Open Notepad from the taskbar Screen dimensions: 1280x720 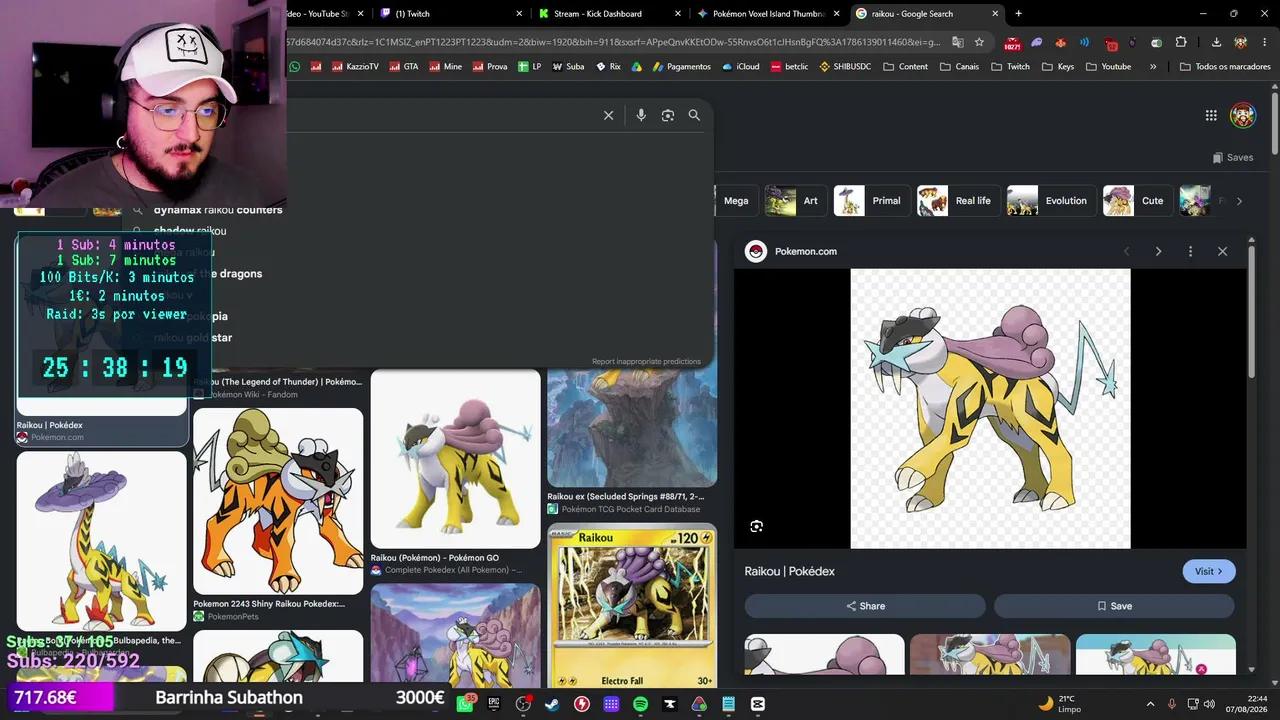click(728, 704)
